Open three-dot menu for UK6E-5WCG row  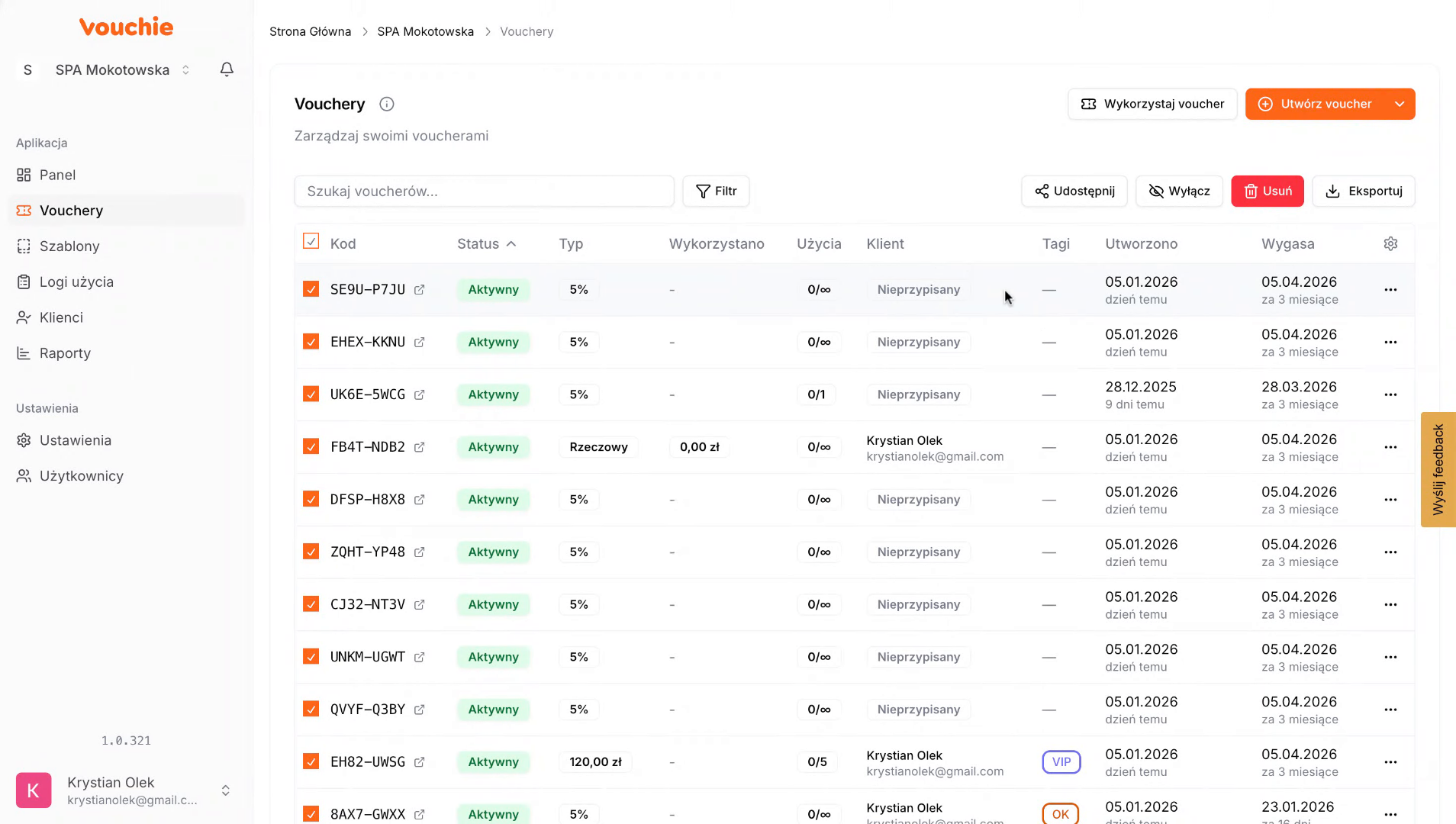[x=1390, y=394]
